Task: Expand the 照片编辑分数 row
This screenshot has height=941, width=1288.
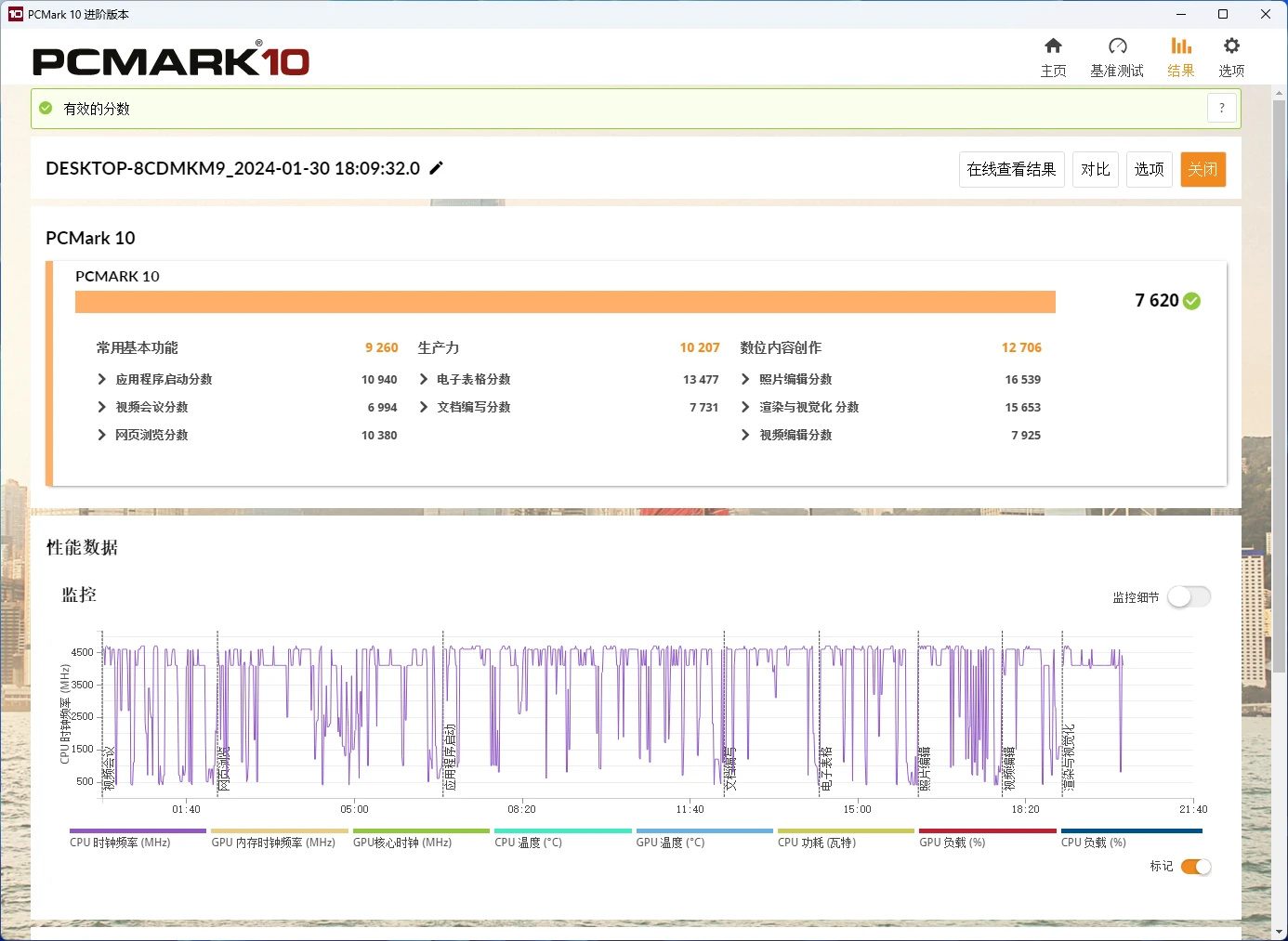Action: coord(745,379)
